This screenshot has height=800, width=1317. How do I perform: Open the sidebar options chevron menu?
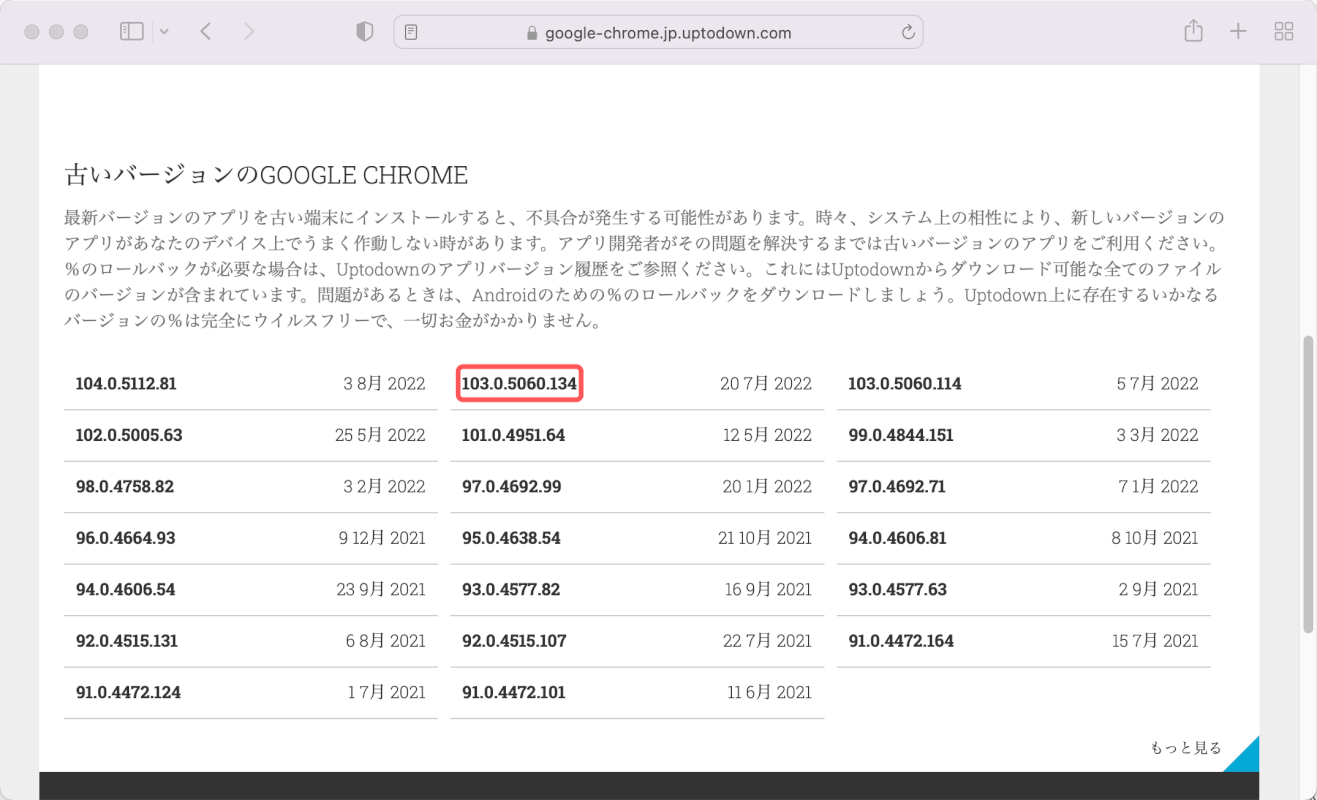coord(164,32)
